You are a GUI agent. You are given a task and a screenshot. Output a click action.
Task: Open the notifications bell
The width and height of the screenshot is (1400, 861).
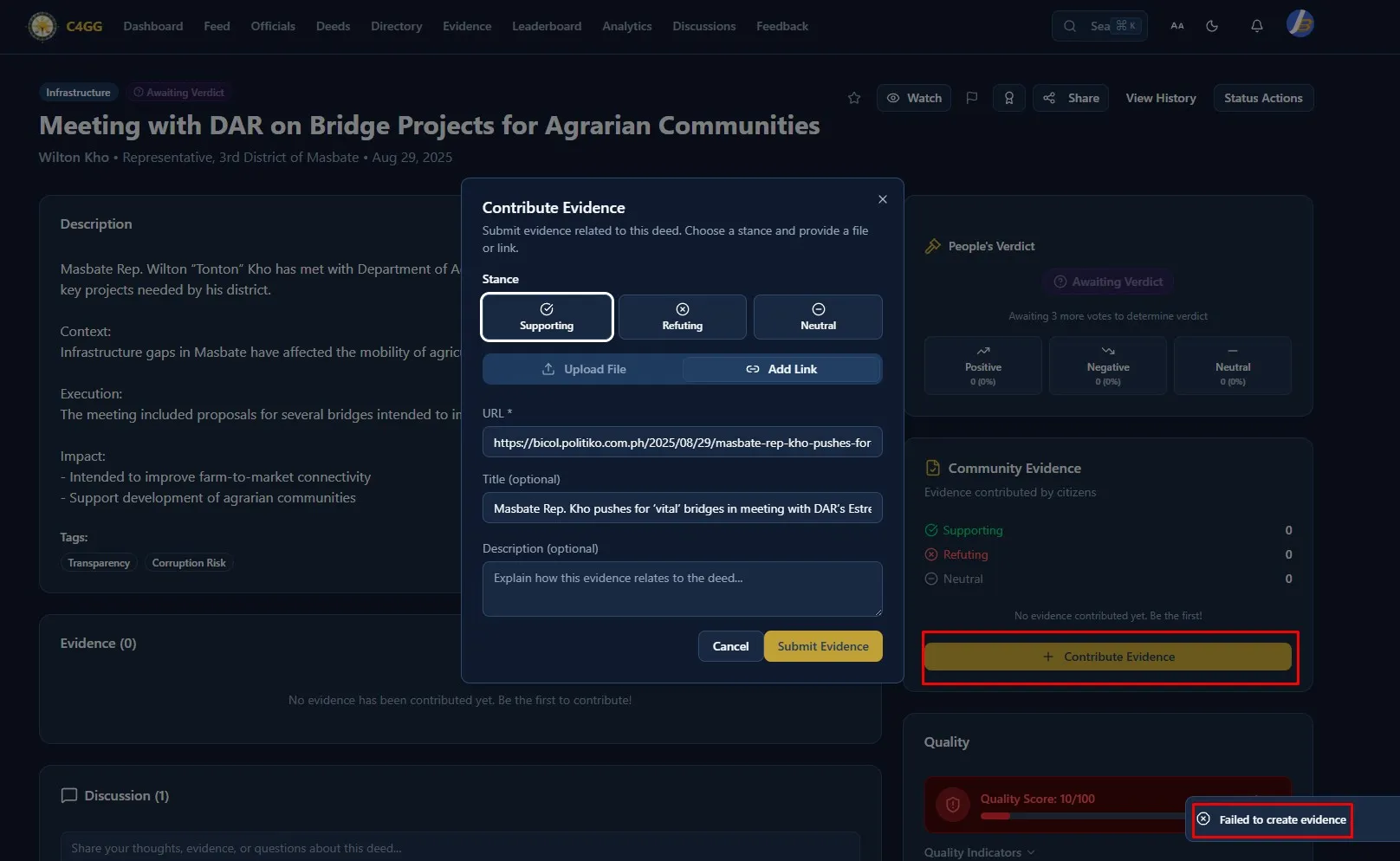click(1256, 26)
